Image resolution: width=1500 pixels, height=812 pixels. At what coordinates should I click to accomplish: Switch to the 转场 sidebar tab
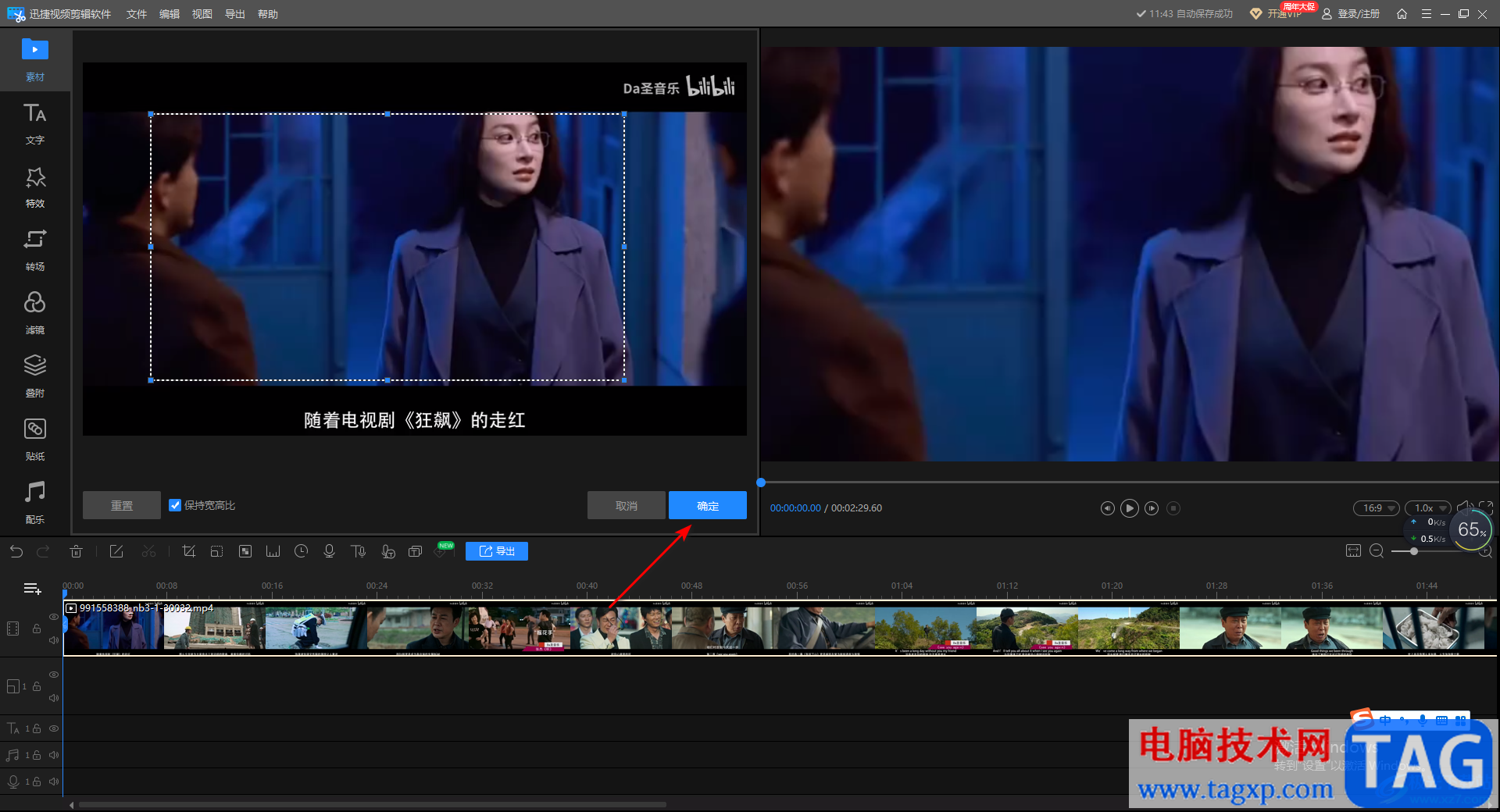pyautogui.click(x=35, y=251)
